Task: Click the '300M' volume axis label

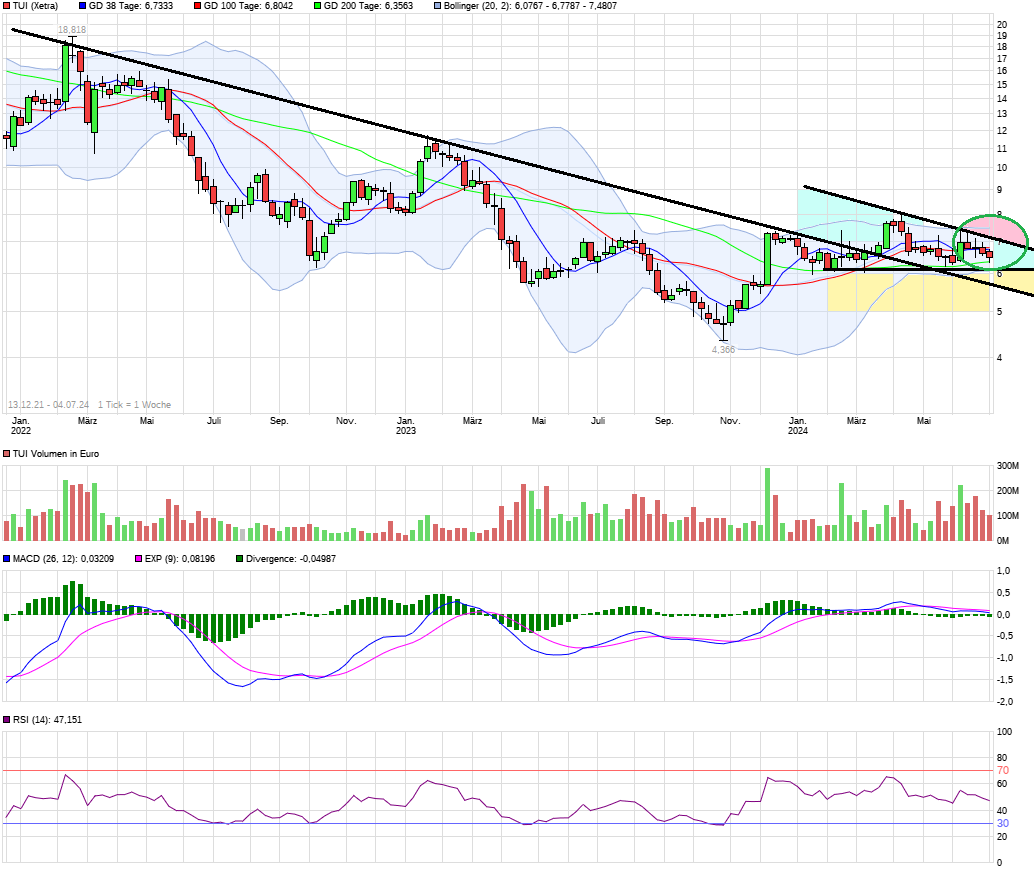Action: [1008, 466]
